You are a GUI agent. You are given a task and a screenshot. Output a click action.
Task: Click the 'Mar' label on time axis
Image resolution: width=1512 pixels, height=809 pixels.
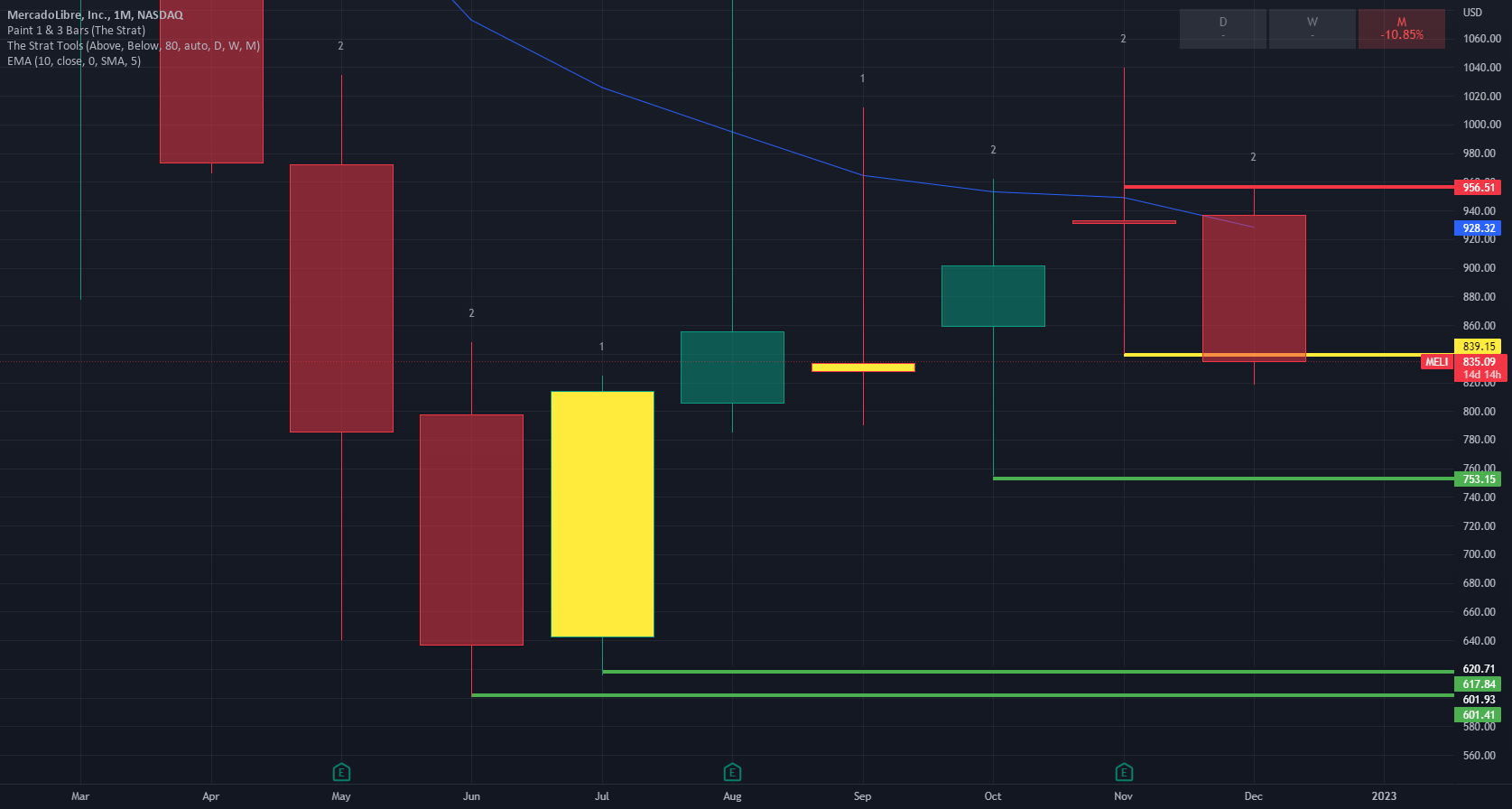[x=80, y=796]
